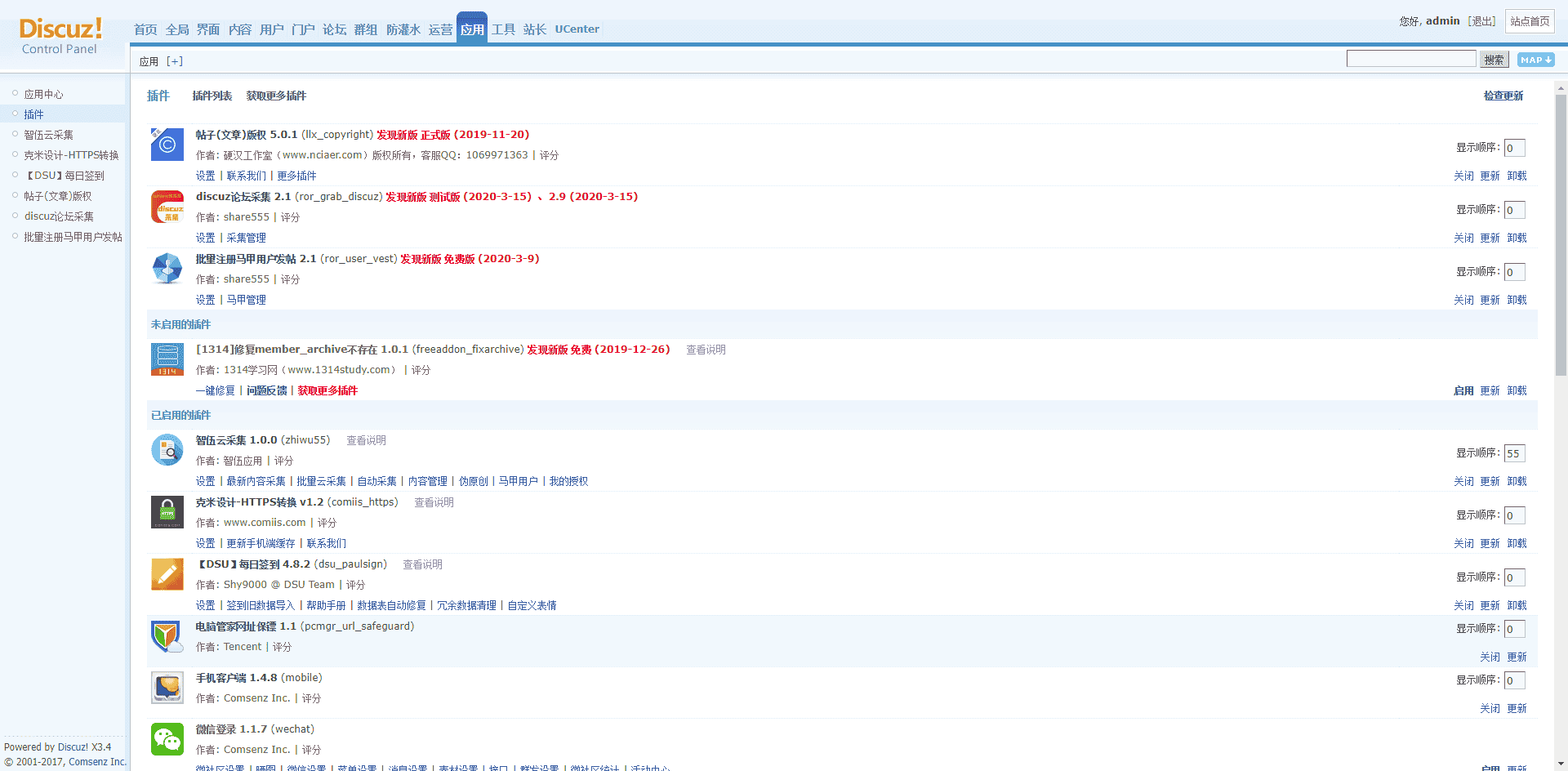Open 数据表自动修复 link for DSU 每日签到
Image resolution: width=1568 pixels, height=771 pixels.
pos(391,606)
